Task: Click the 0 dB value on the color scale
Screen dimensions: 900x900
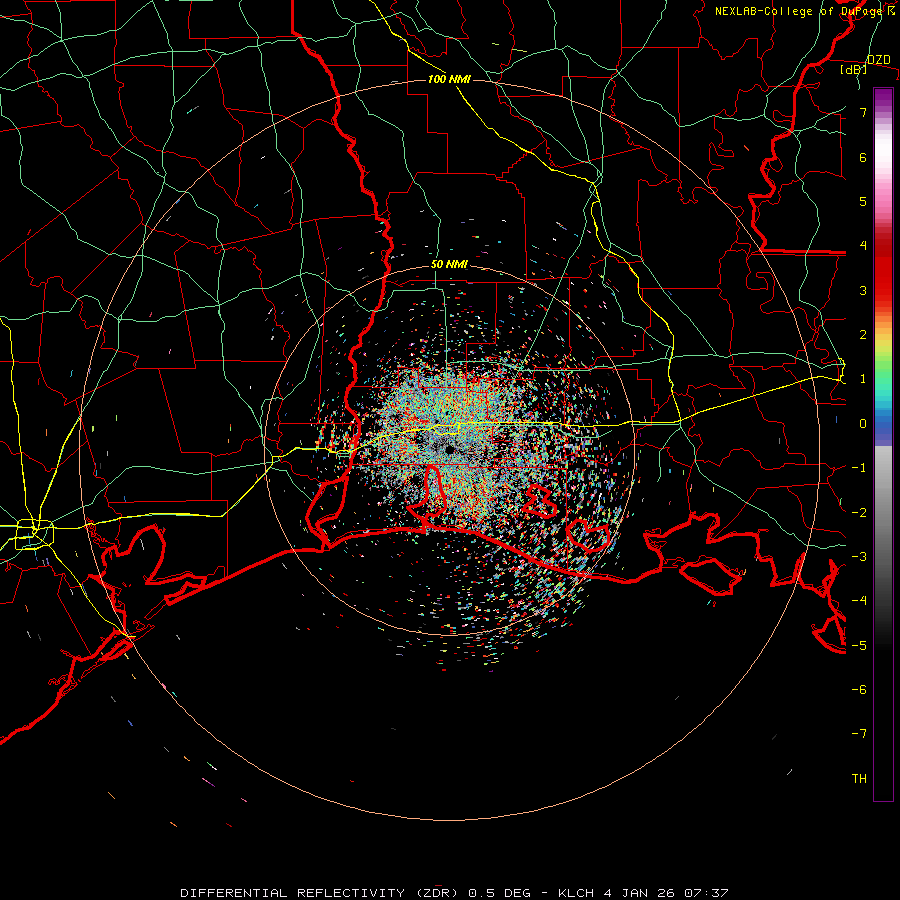Action: [x=863, y=424]
